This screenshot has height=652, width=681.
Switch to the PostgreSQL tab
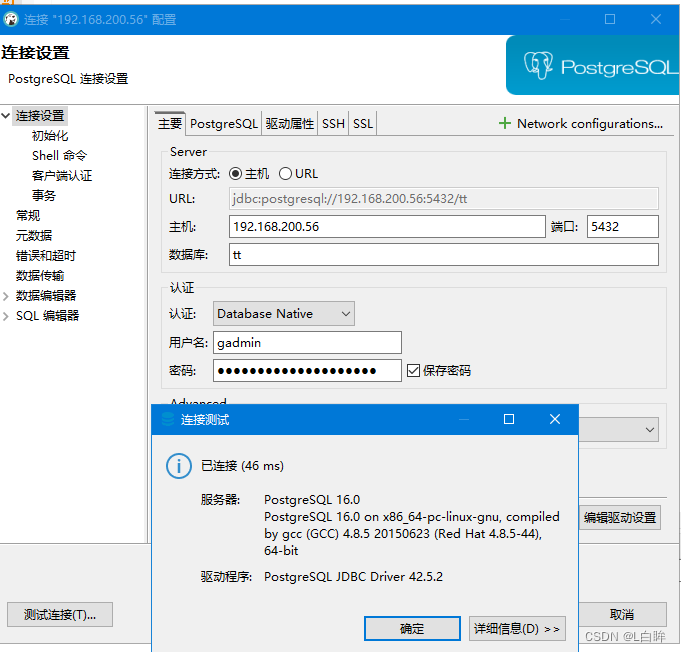coord(224,124)
